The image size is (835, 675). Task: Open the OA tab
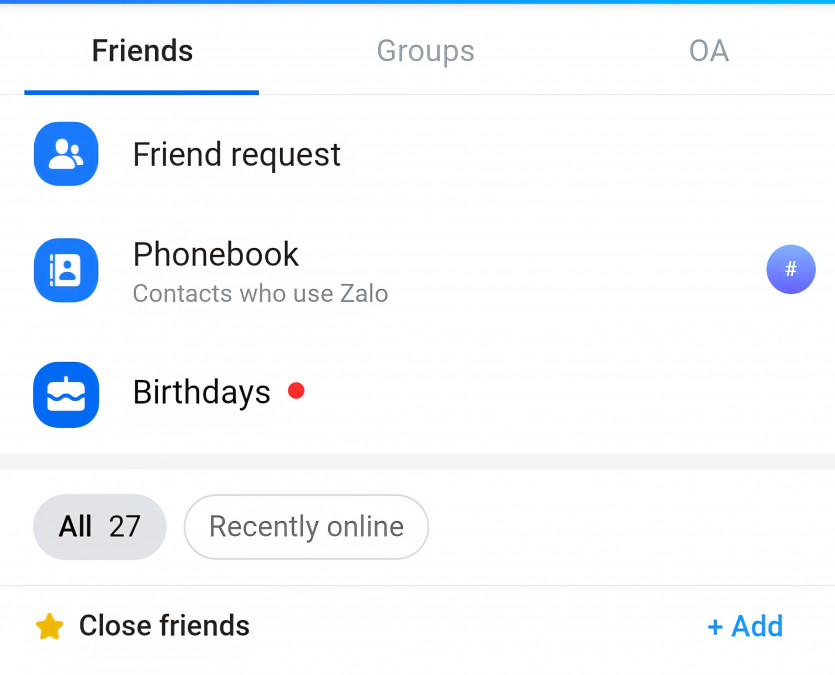click(x=709, y=51)
